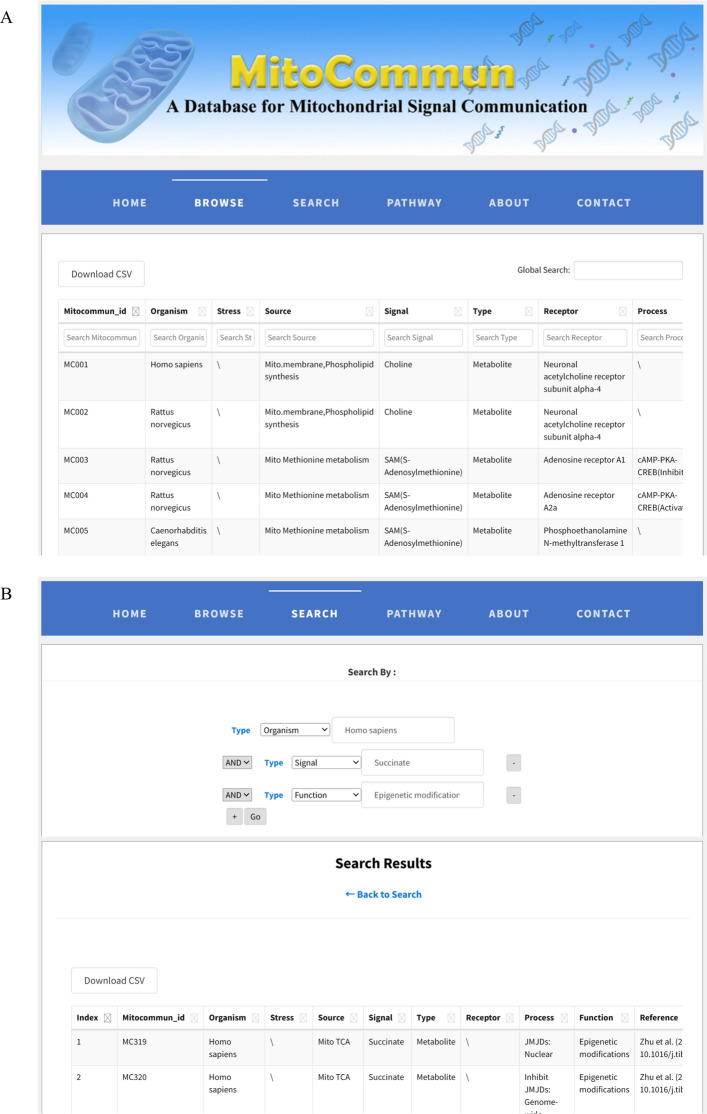This screenshot has height=1114, width=707.
Task: Click Organism column sort icon in panel A
Action: tap(202, 311)
